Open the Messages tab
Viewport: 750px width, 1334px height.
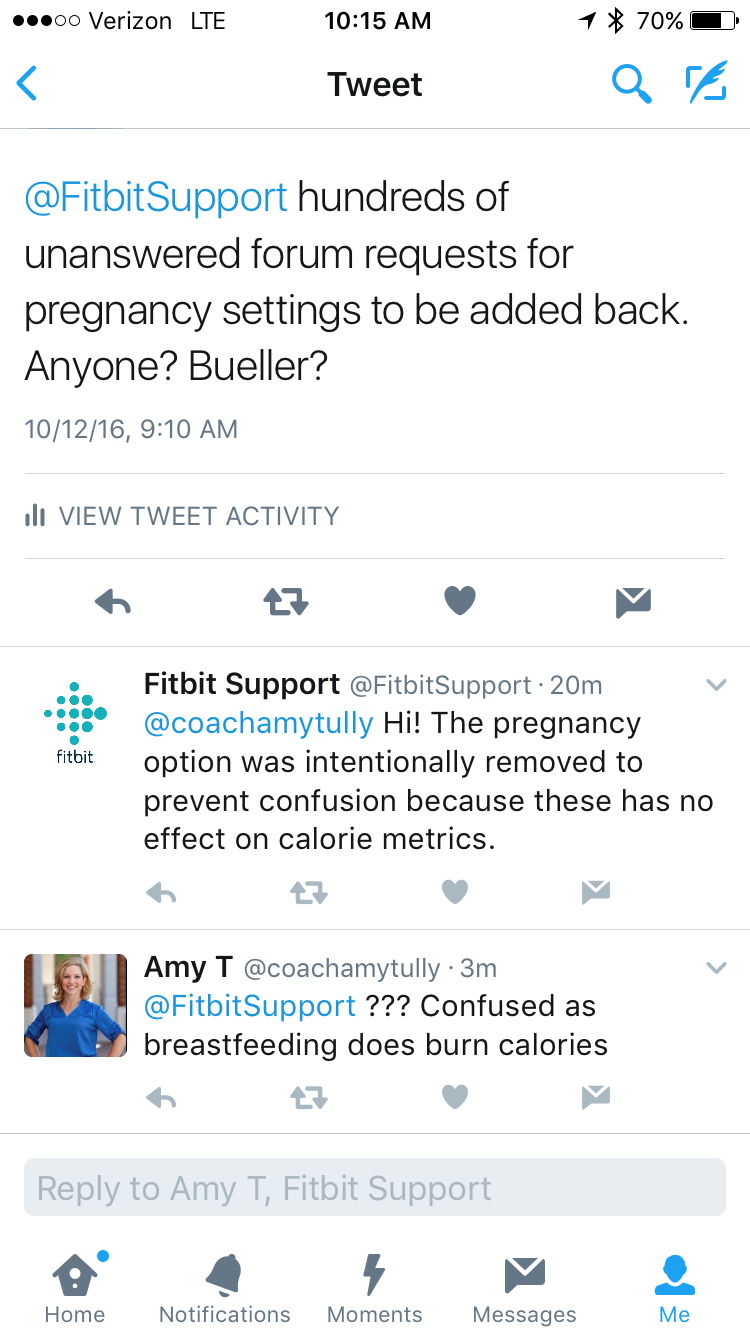pyautogui.click(x=525, y=1288)
